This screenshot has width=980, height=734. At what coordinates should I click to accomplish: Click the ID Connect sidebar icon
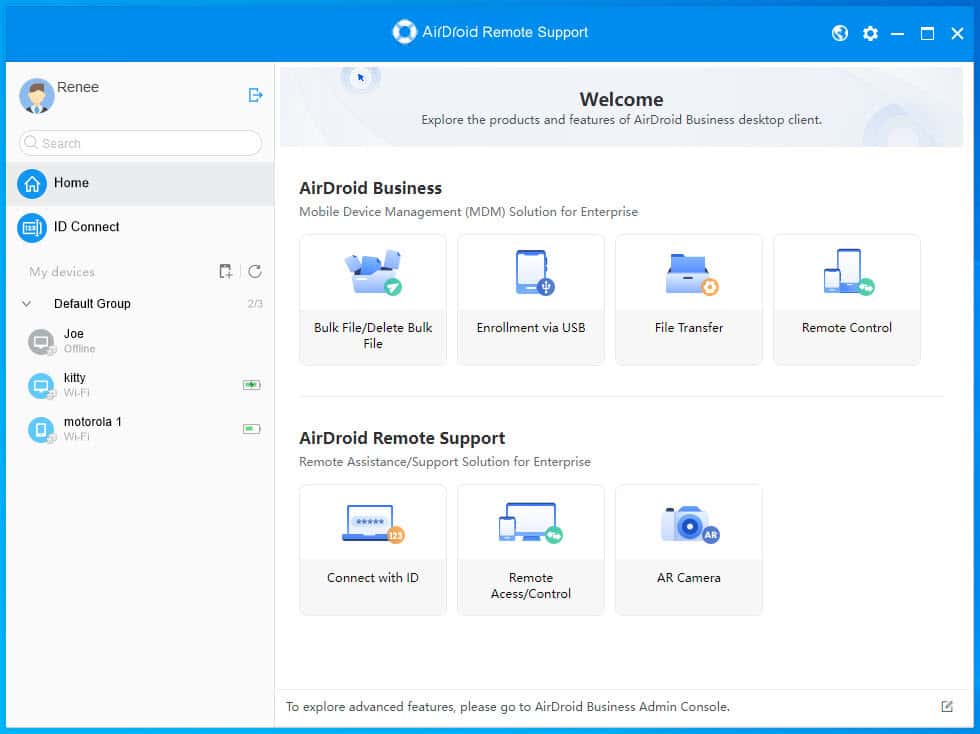pos(32,228)
